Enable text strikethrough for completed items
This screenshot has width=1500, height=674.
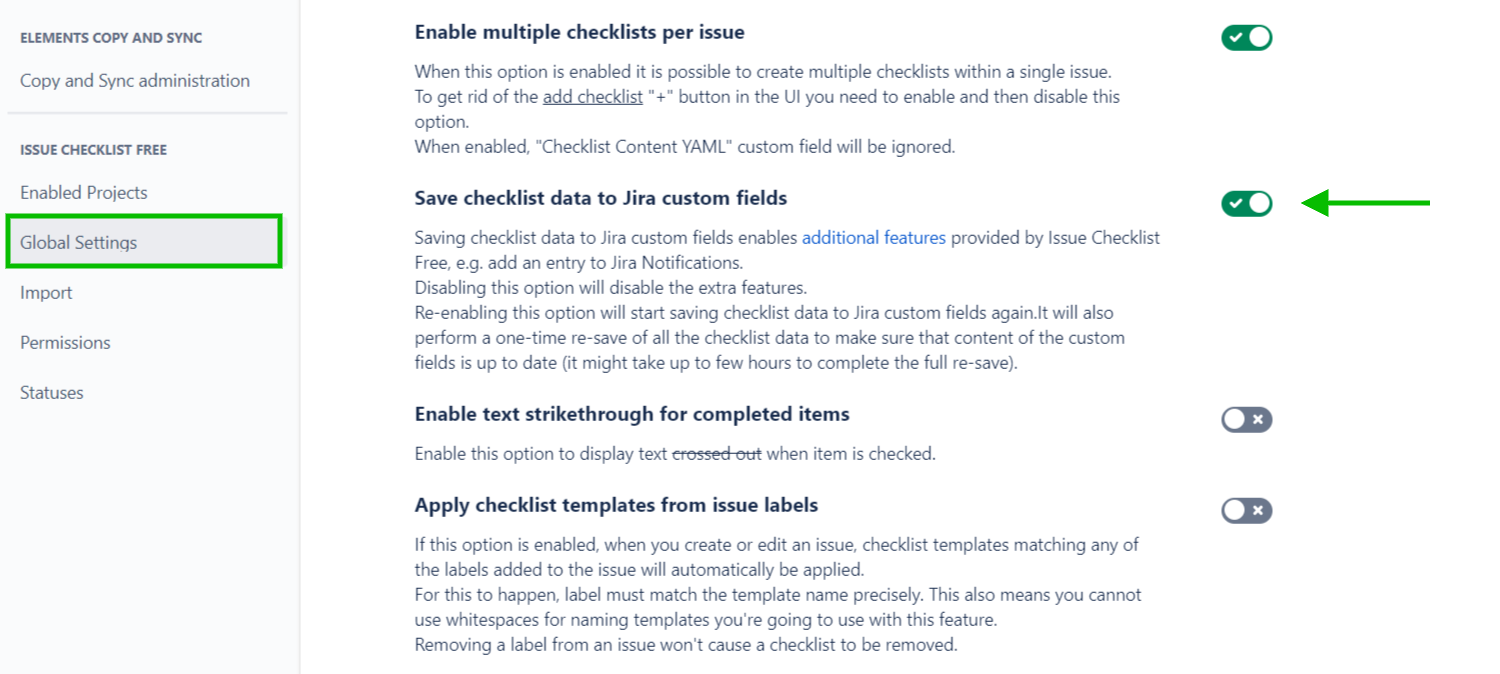tap(1246, 420)
